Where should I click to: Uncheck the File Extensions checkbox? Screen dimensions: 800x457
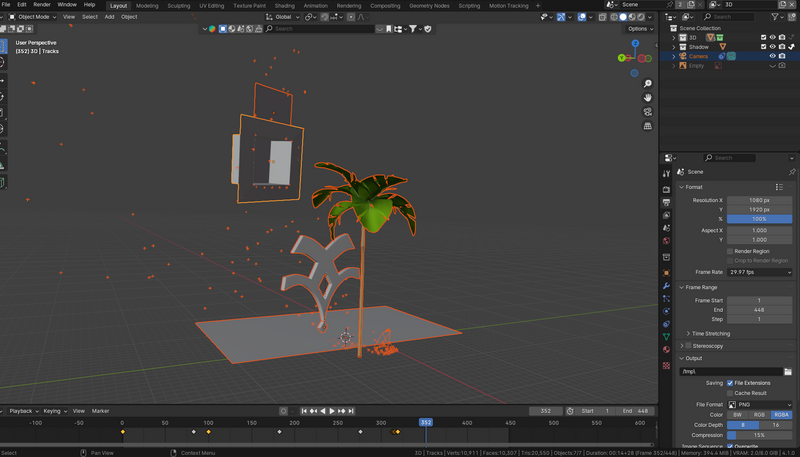pyautogui.click(x=730, y=382)
